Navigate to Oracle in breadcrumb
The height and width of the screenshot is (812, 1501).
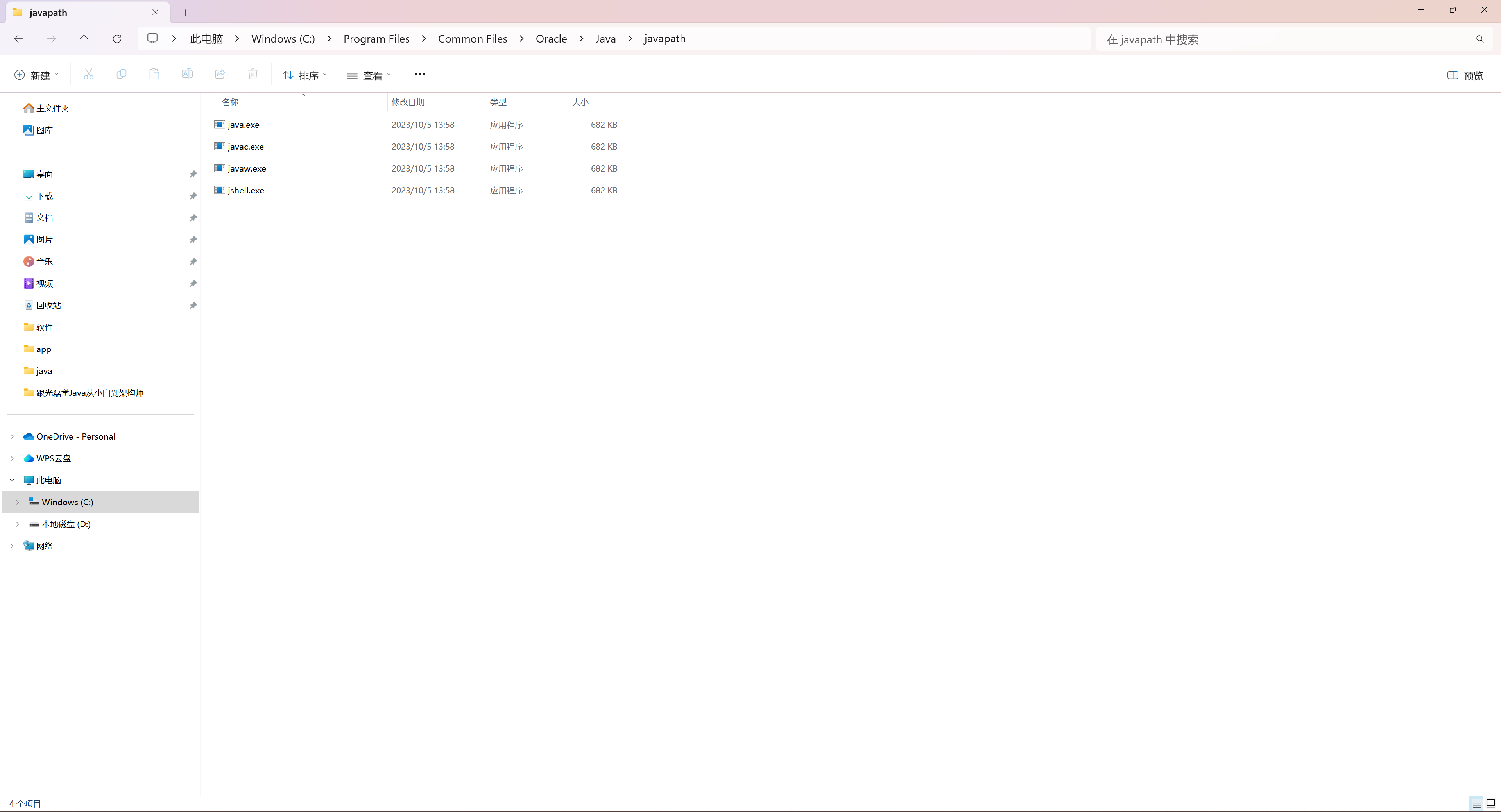[x=551, y=38]
